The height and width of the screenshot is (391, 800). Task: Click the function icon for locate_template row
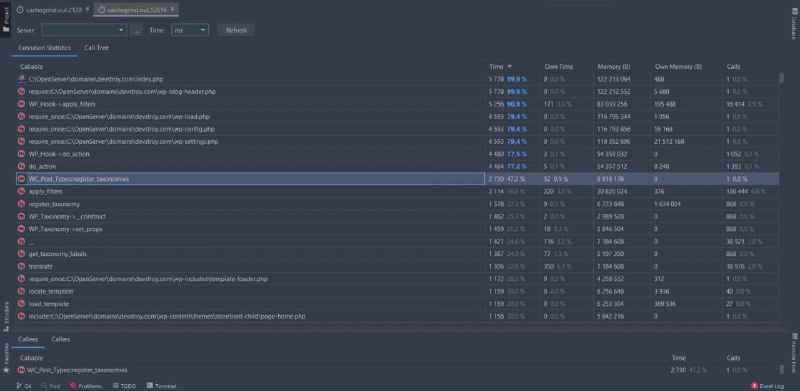coord(21,291)
